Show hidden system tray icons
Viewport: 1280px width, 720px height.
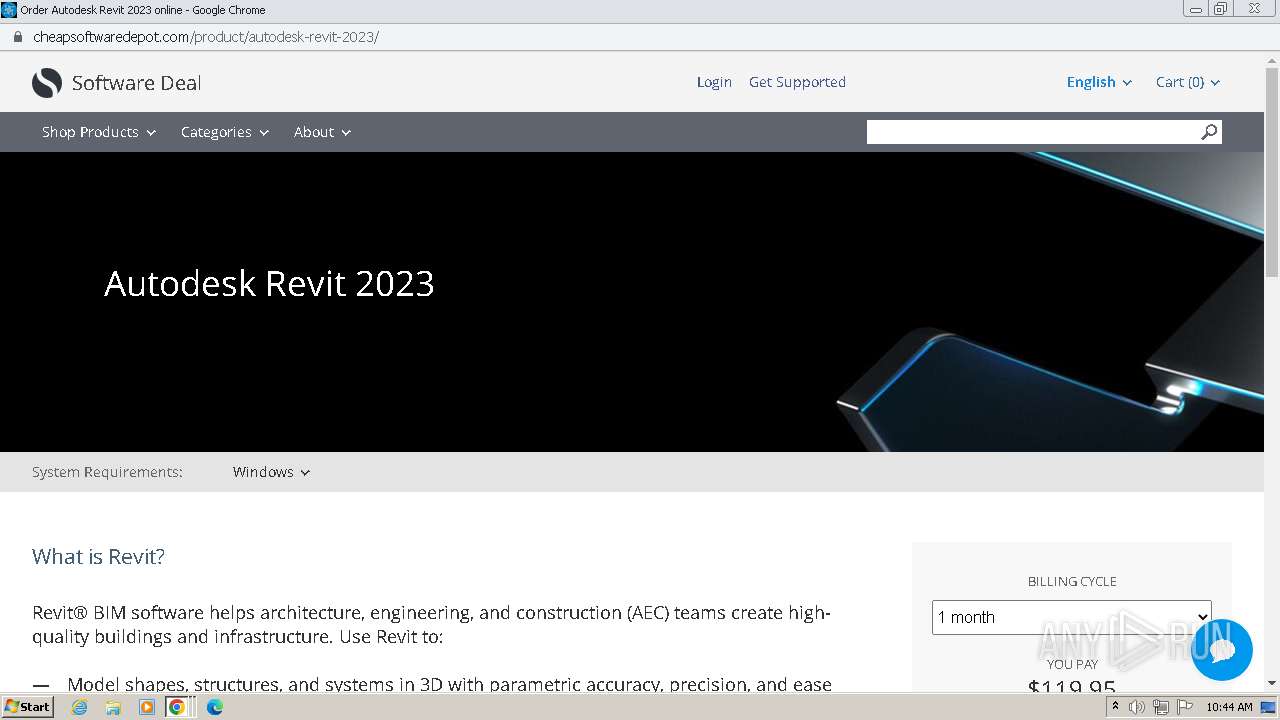(x=1115, y=707)
